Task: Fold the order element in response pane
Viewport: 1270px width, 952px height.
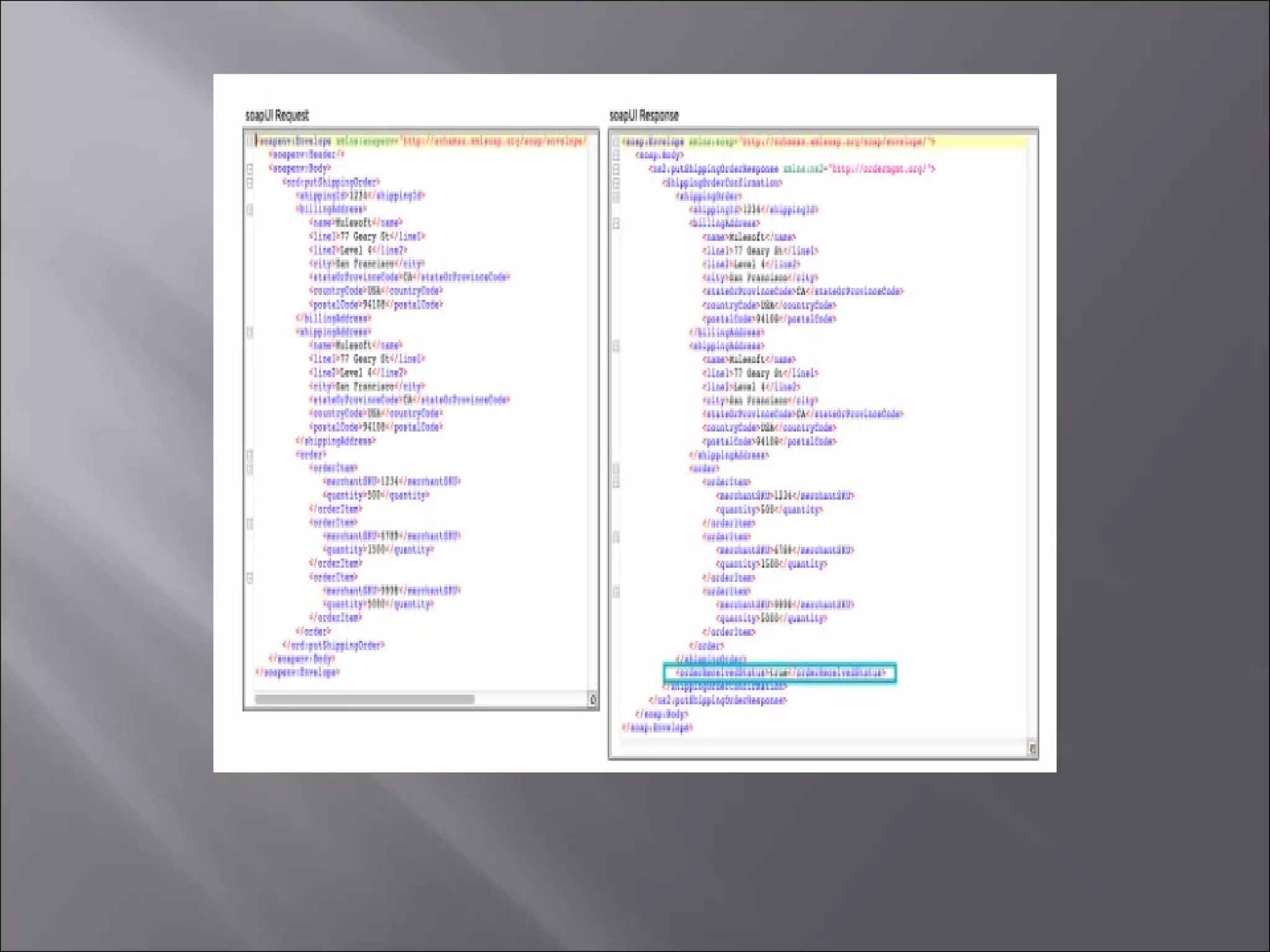Action: (x=616, y=469)
